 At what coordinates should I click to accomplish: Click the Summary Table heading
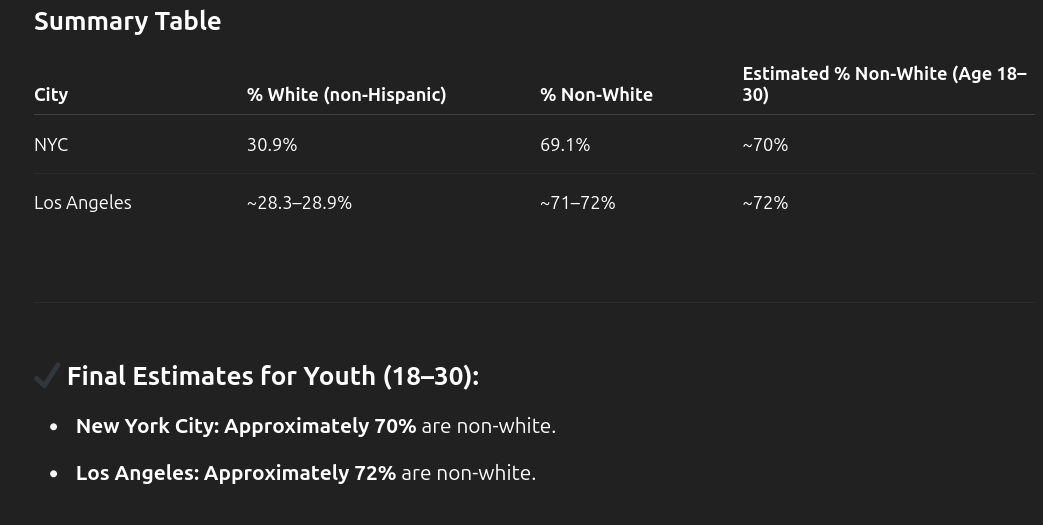point(128,21)
